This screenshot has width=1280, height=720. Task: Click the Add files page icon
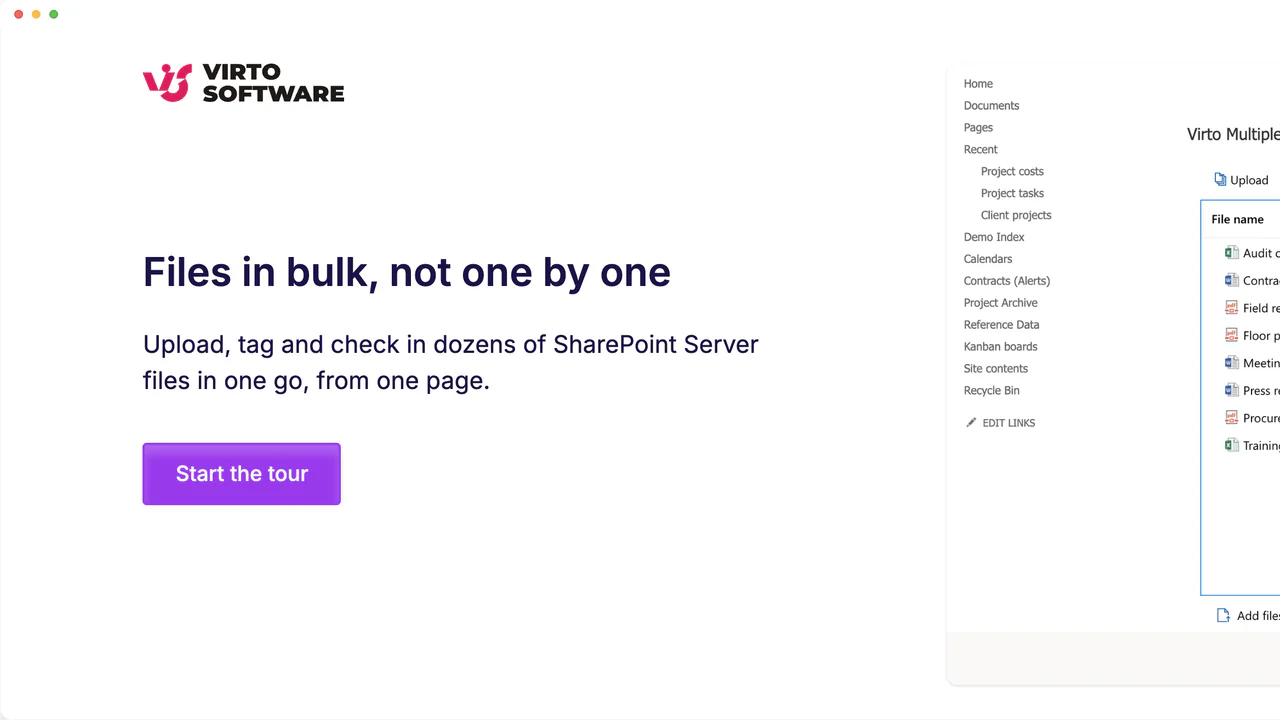point(1223,615)
